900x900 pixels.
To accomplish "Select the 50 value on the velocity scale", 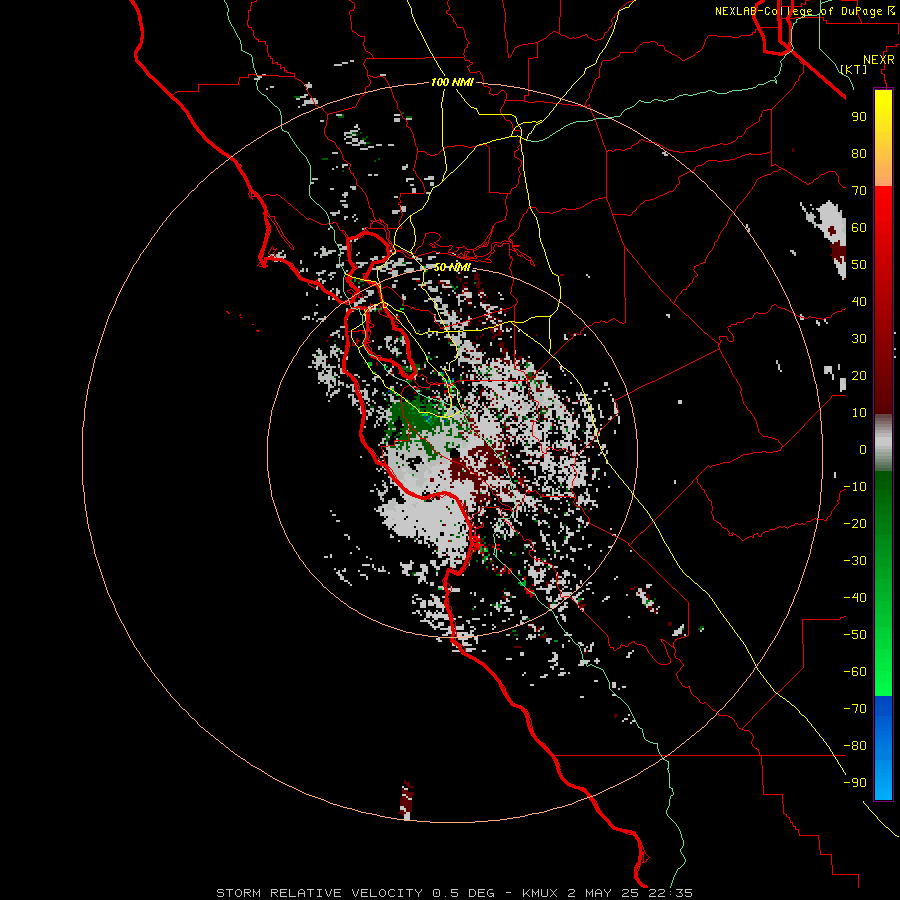I will click(859, 265).
